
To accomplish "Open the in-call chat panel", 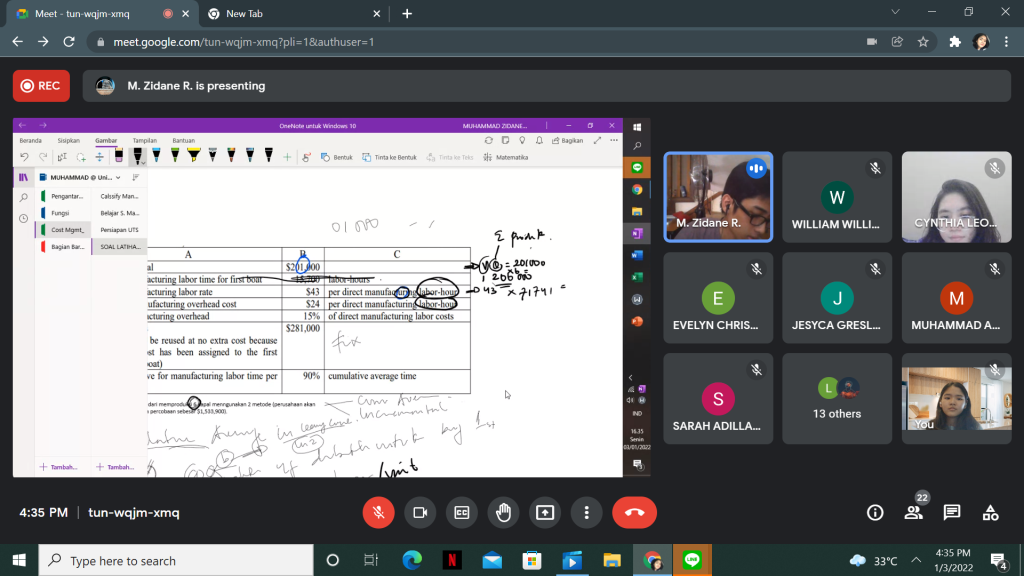I will point(952,512).
